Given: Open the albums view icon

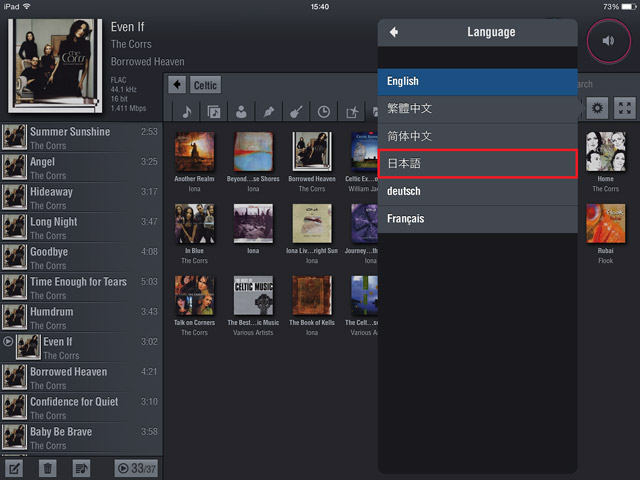Looking at the screenshot, I should 214,111.
